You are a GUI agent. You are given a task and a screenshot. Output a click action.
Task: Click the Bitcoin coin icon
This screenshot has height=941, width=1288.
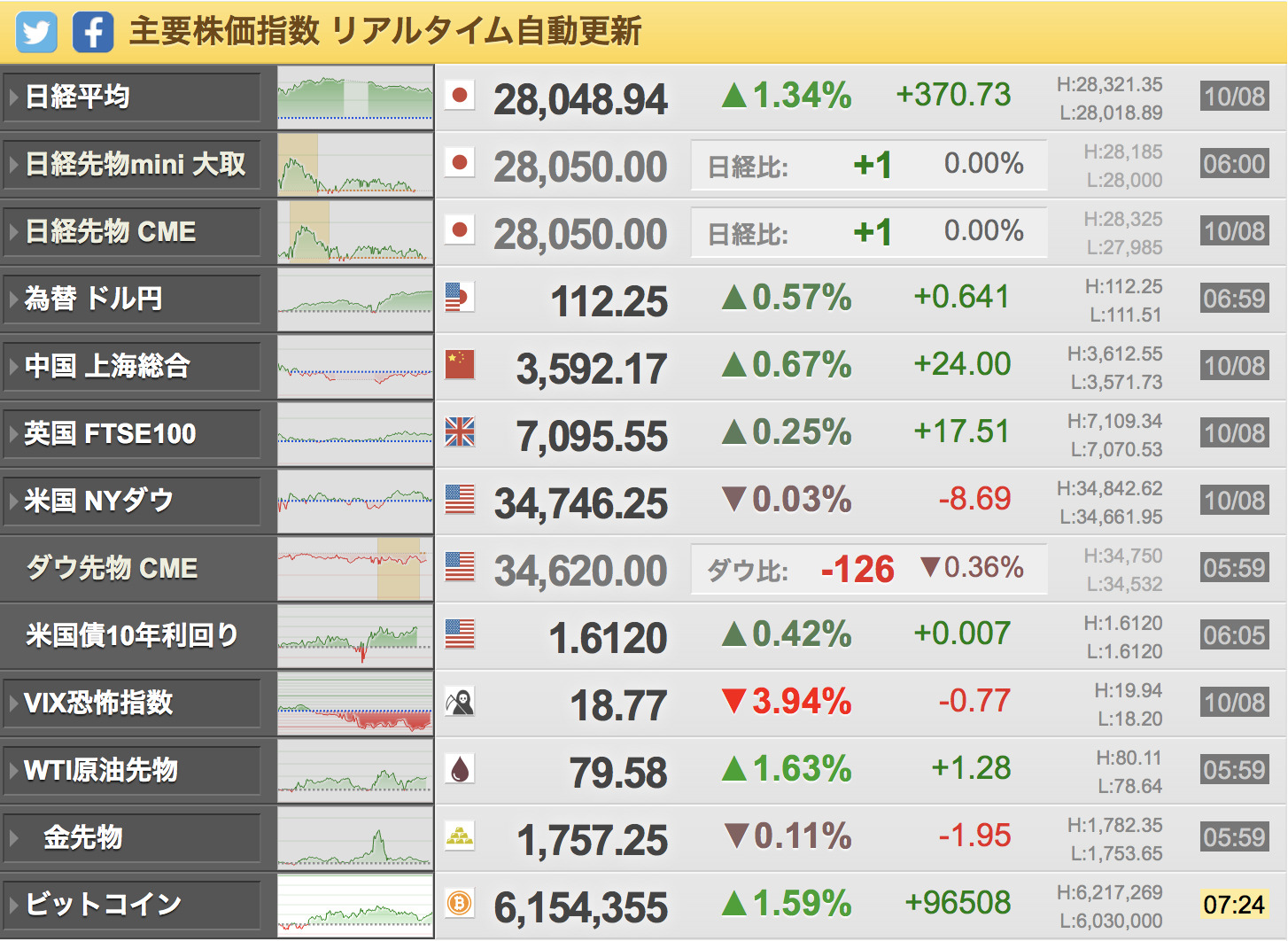(x=460, y=903)
